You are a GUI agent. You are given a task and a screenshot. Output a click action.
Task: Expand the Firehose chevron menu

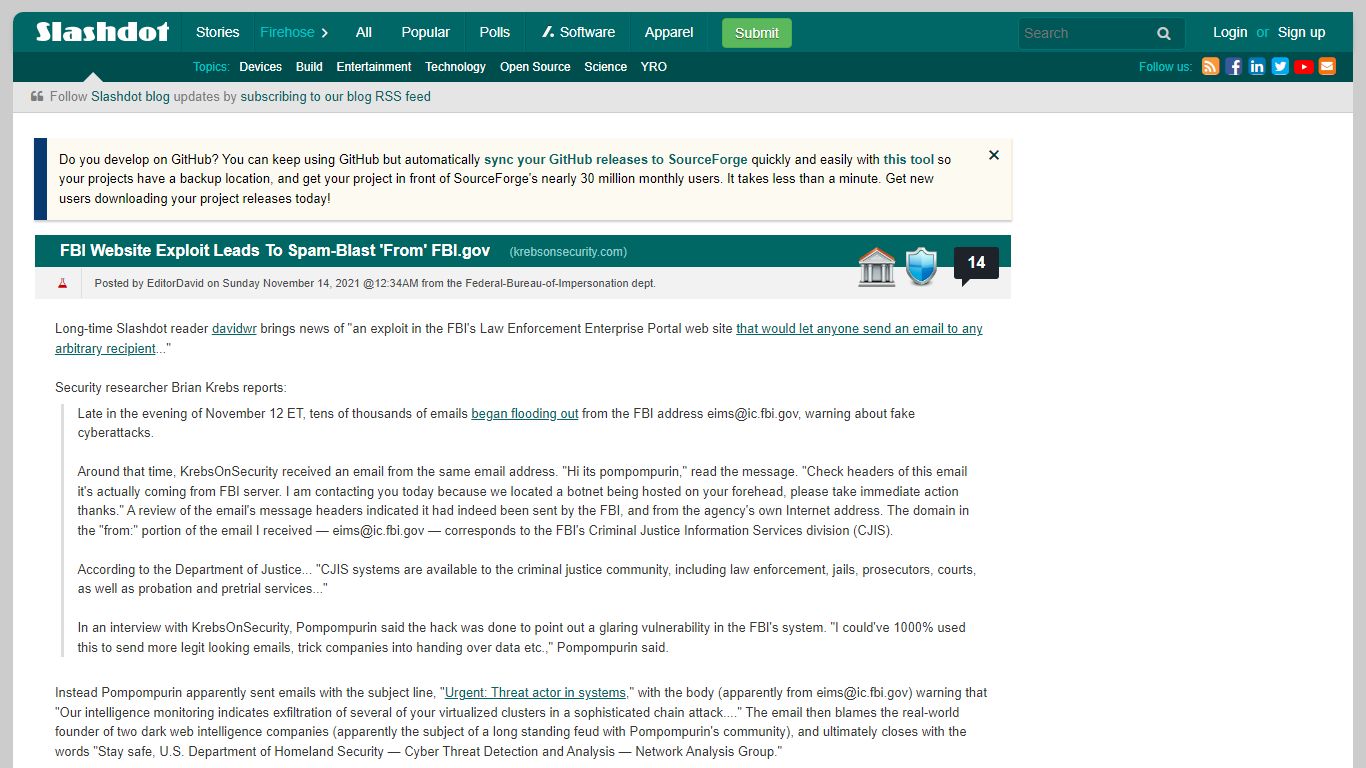point(325,33)
